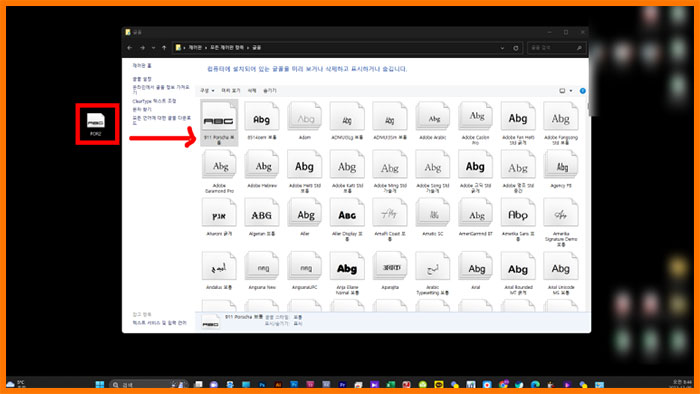Expand the address bar history dropdown

click(x=502, y=48)
